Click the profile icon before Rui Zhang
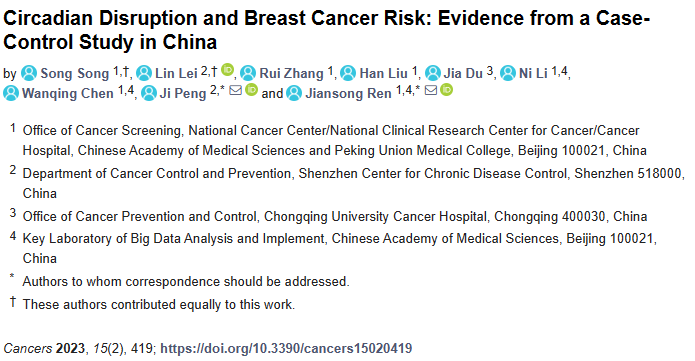Viewport: 695px width, 361px height. (248, 73)
